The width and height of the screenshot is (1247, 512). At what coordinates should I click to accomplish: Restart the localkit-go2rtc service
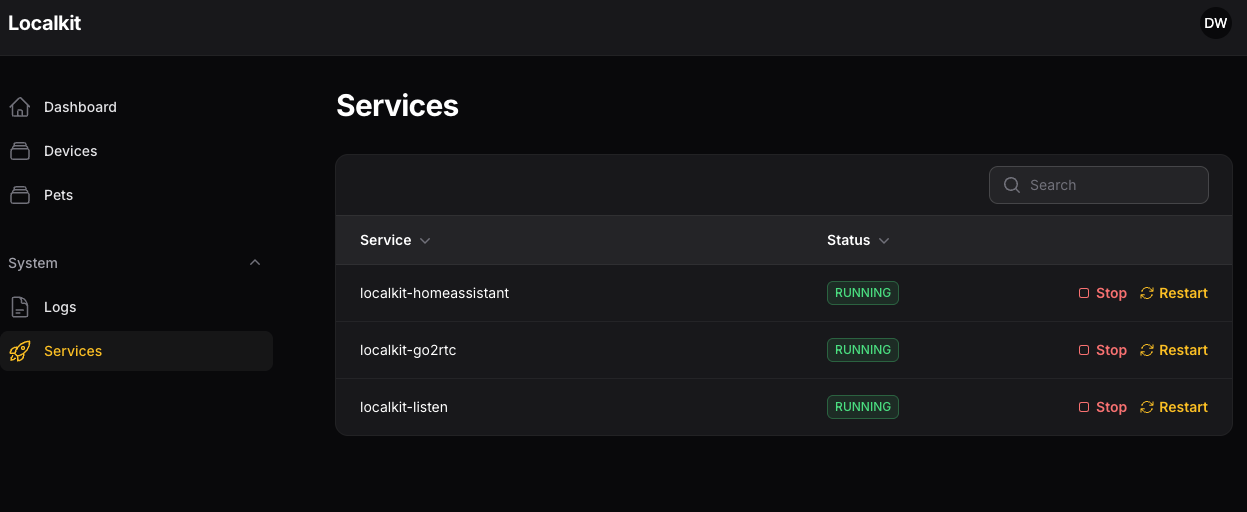click(1174, 350)
